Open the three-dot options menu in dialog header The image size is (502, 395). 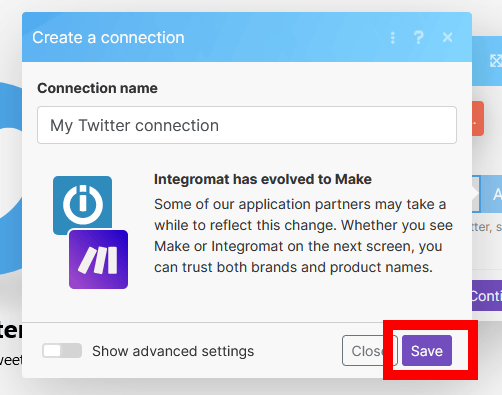(x=393, y=38)
